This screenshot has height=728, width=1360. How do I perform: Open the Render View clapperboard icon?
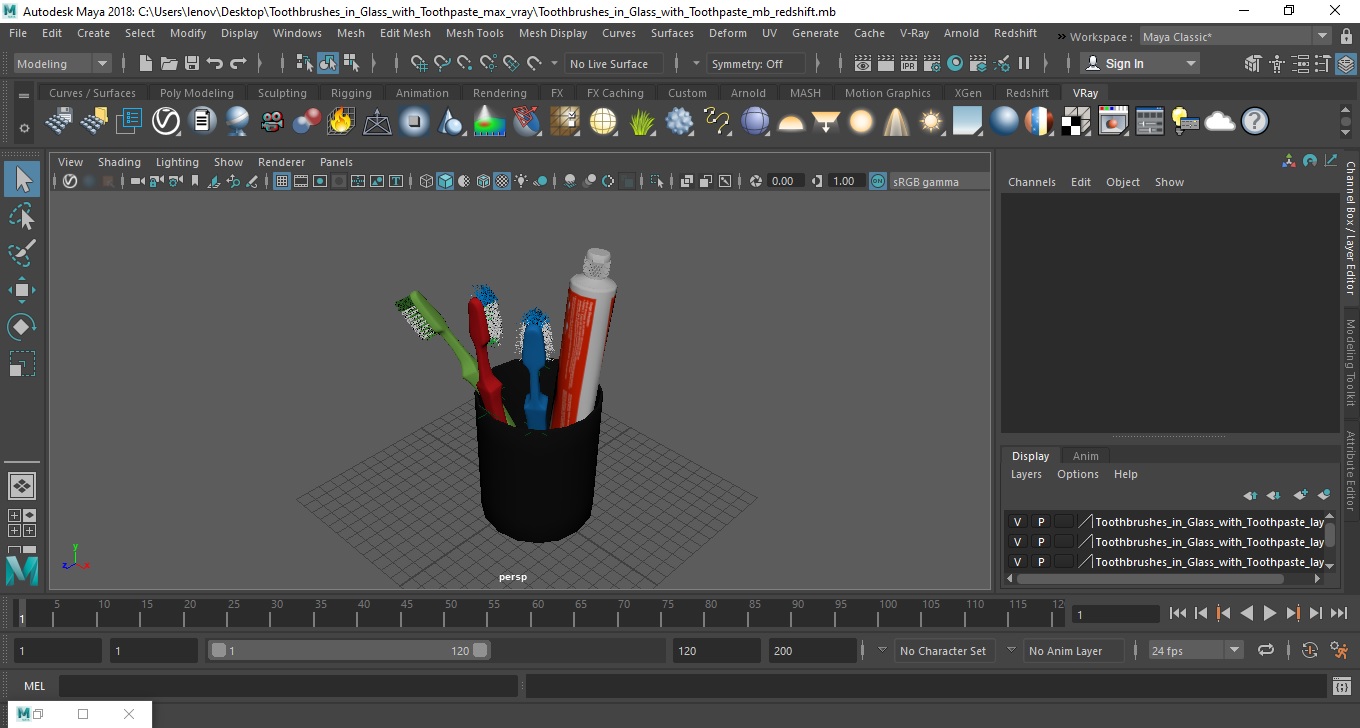[862, 63]
